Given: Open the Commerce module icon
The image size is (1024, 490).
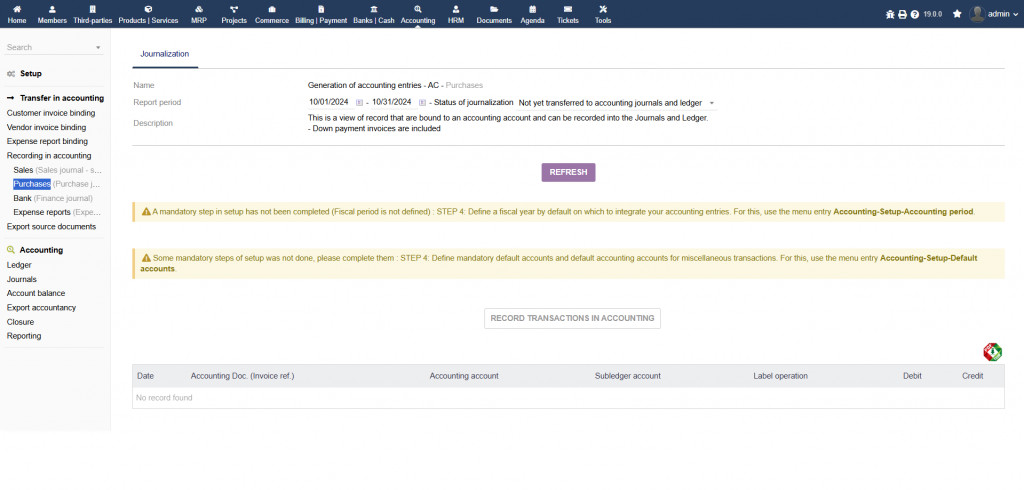Looking at the screenshot, I should tap(272, 9).
